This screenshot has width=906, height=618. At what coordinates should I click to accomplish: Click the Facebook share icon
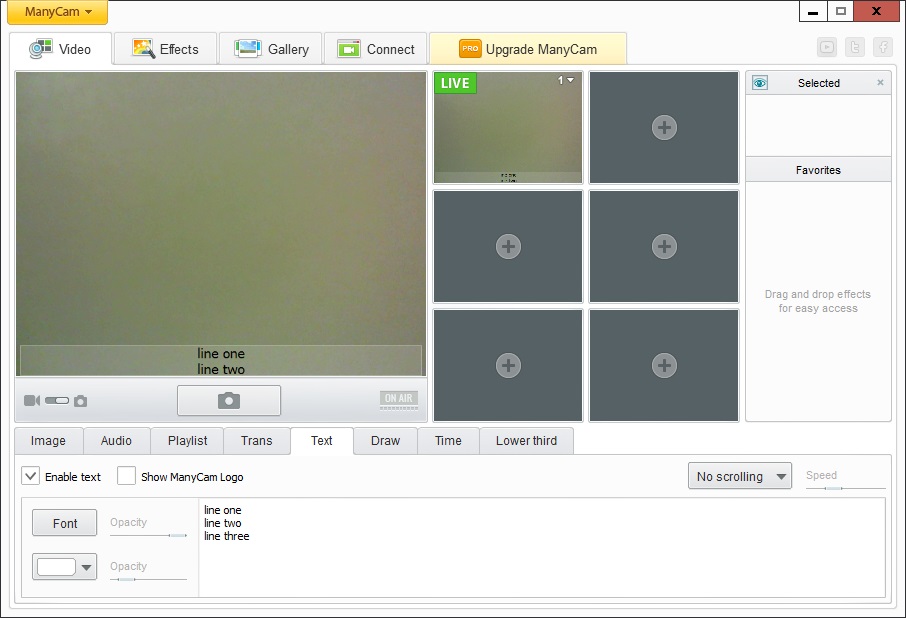pos(882,47)
